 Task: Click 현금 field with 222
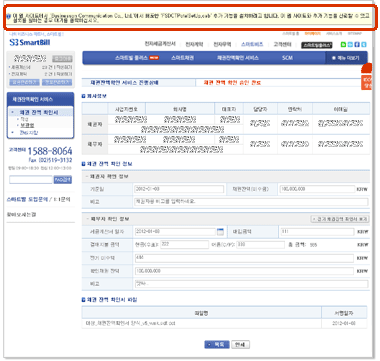point(184,244)
